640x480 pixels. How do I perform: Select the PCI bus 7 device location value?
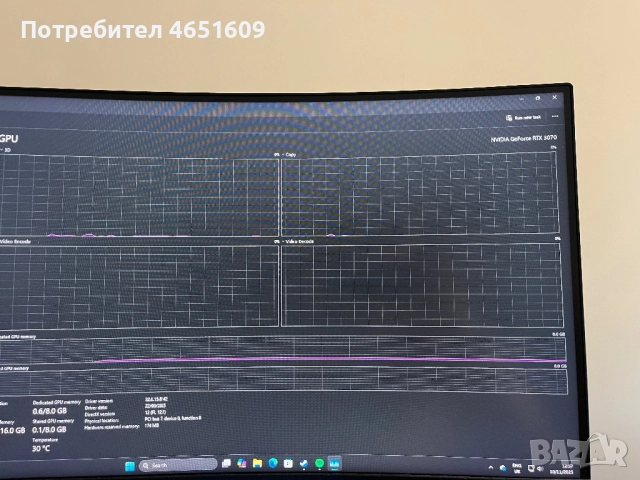173,418
